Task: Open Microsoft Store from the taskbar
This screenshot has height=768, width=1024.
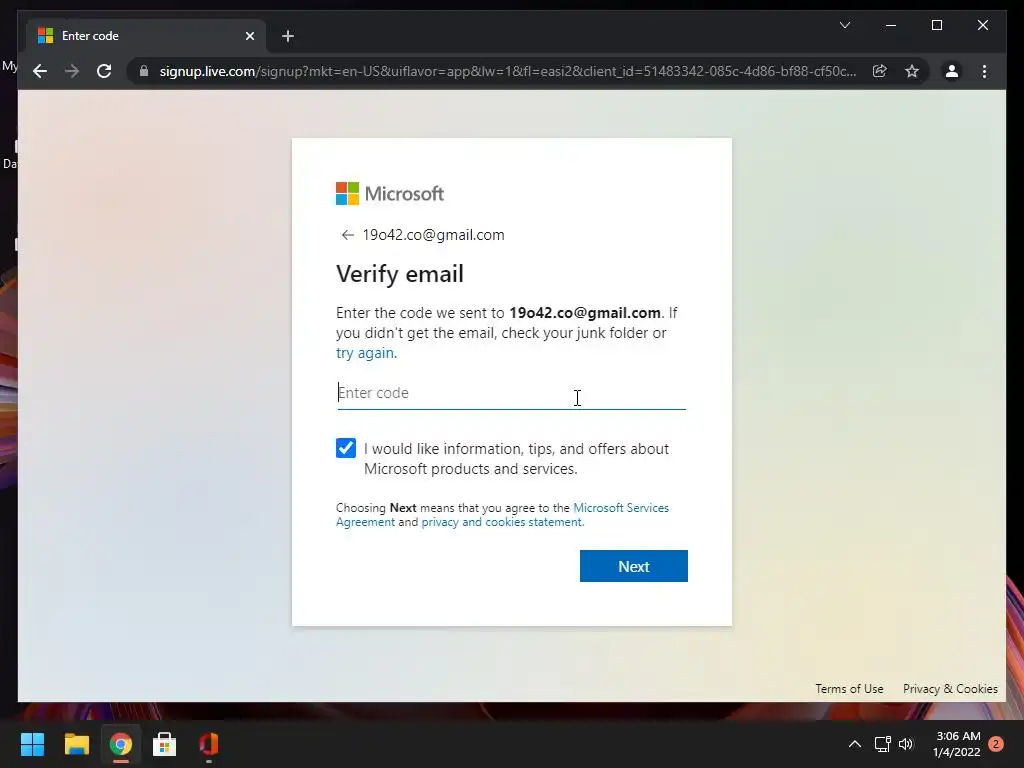Action: pyautogui.click(x=165, y=744)
